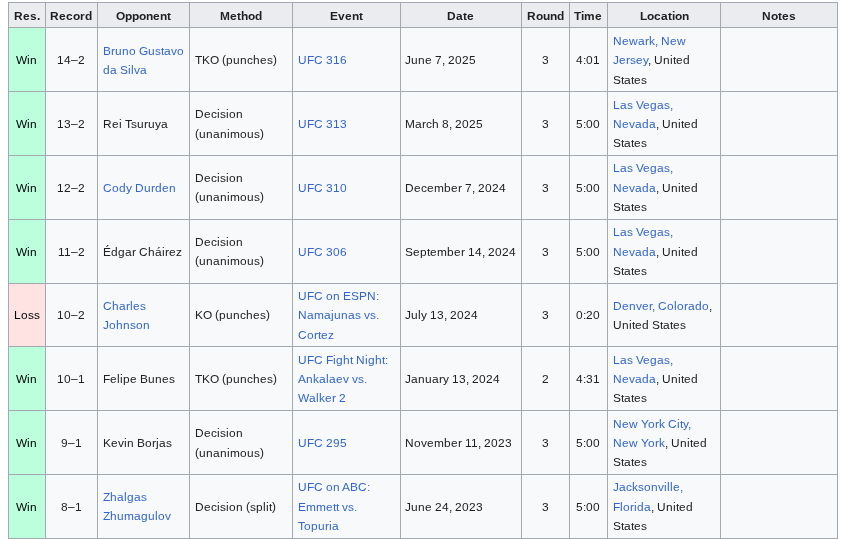Screen dimensions: 842x539
Task: Follow Las Vegas, Nevada link in UFC 310 row
Action: tap(643, 178)
